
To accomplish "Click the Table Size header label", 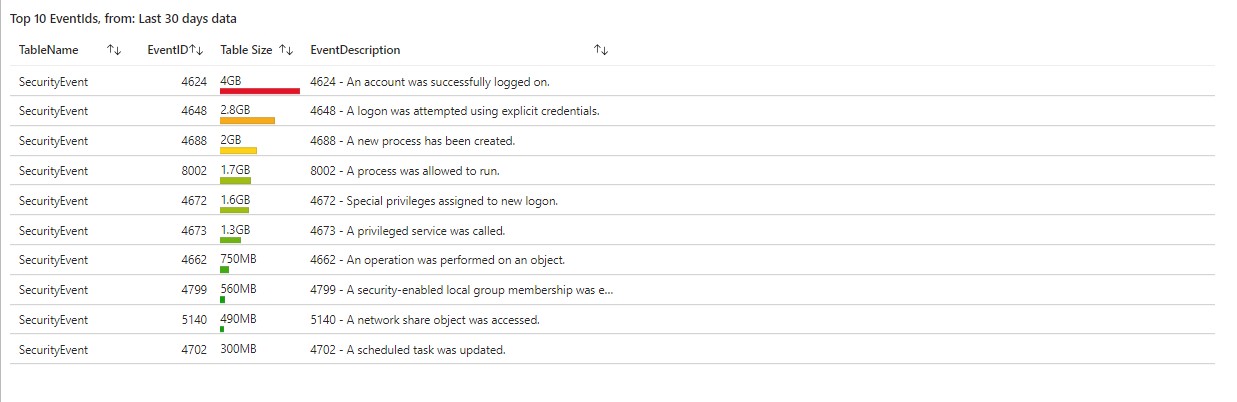I will (246, 50).
